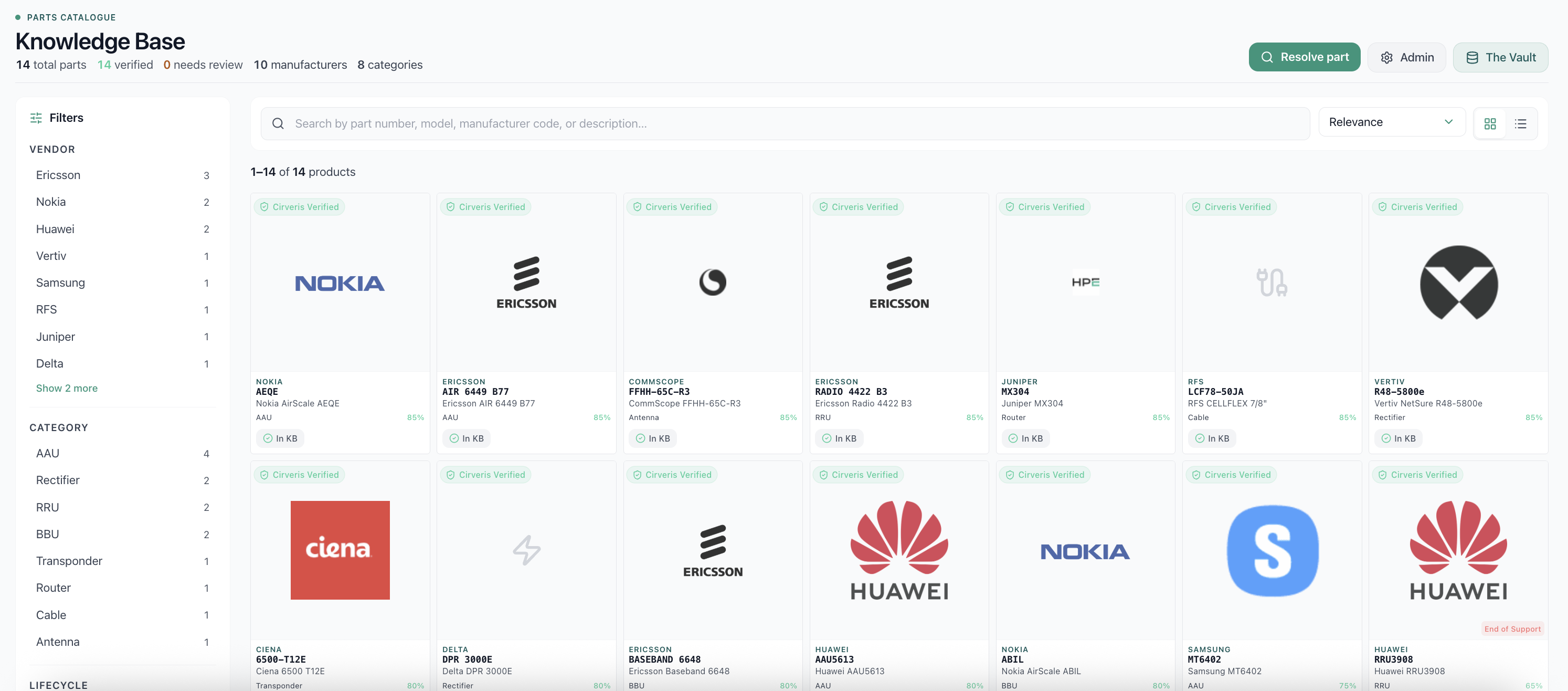Filter by vendor Nokia
Screen dimensions: 1568x691
[x=122, y=202]
